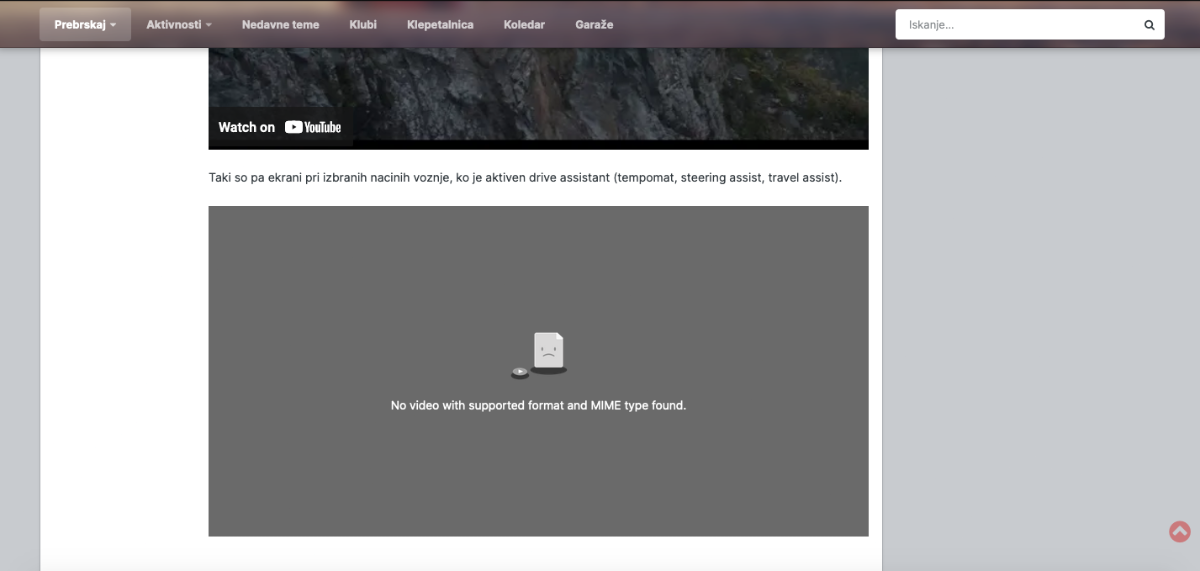Open the Koledar page
Image resolution: width=1200 pixels, height=571 pixels.
(x=524, y=24)
